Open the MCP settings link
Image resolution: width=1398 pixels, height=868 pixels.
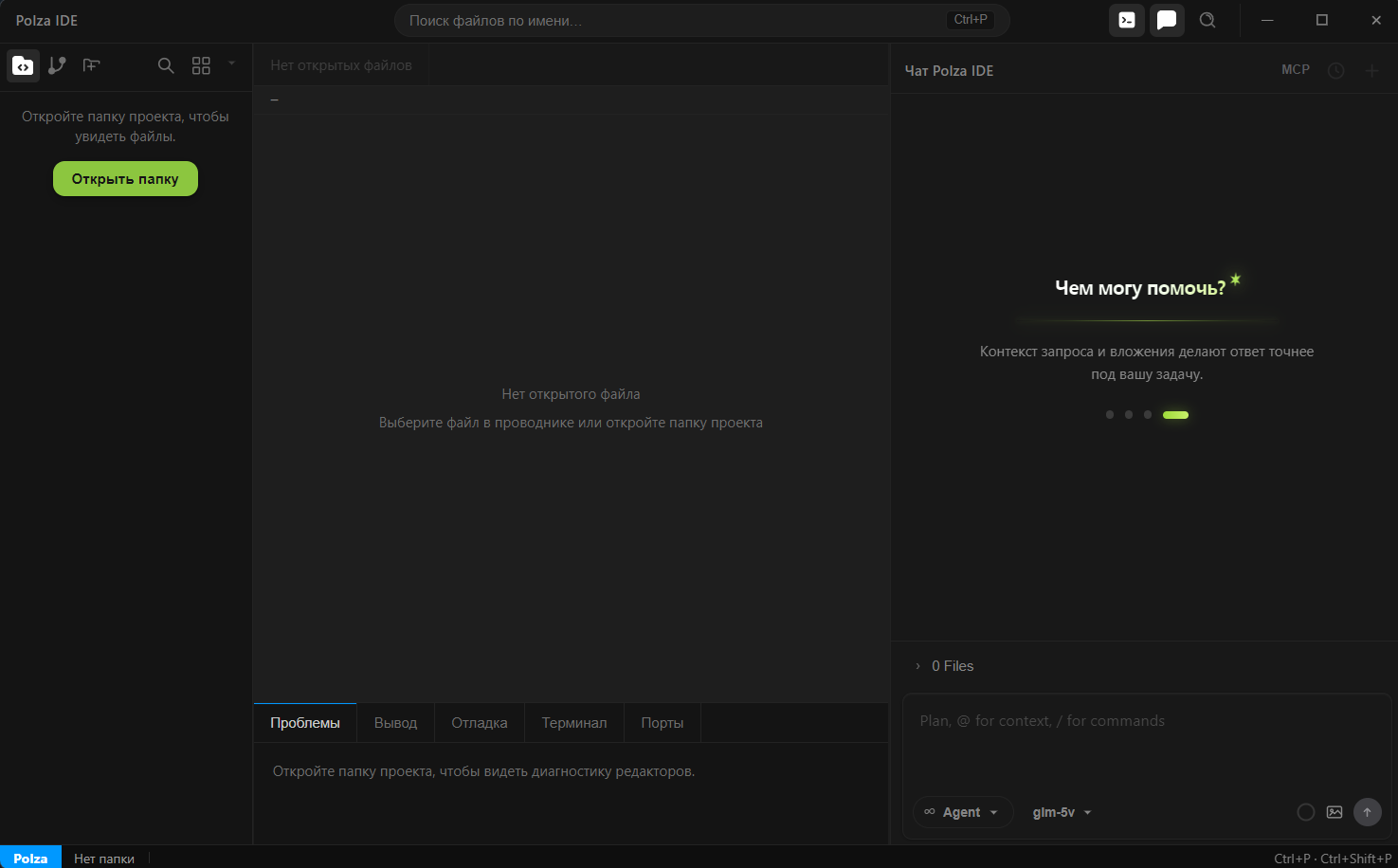click(x=1296, y=70)
